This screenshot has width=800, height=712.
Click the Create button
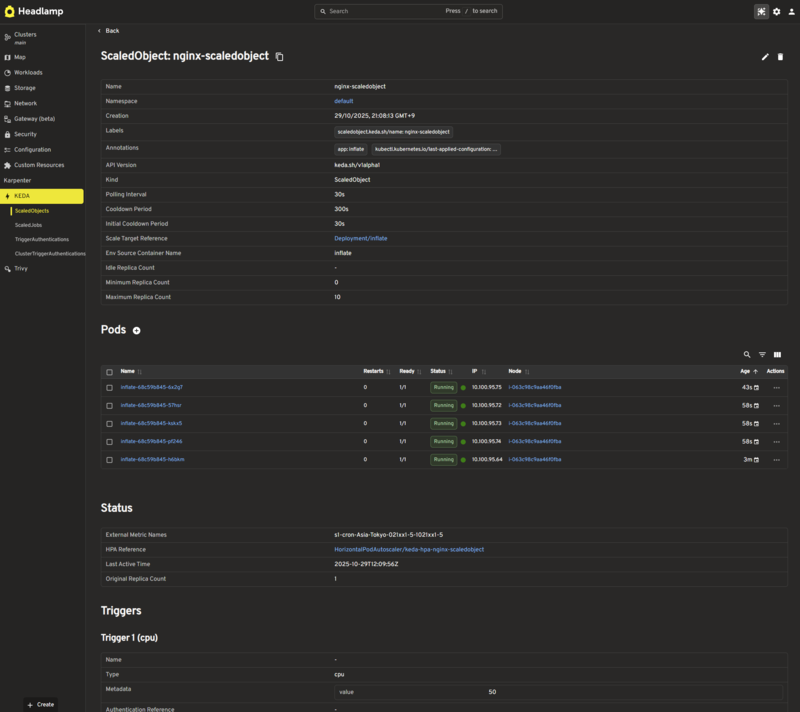tap(40, 705)
